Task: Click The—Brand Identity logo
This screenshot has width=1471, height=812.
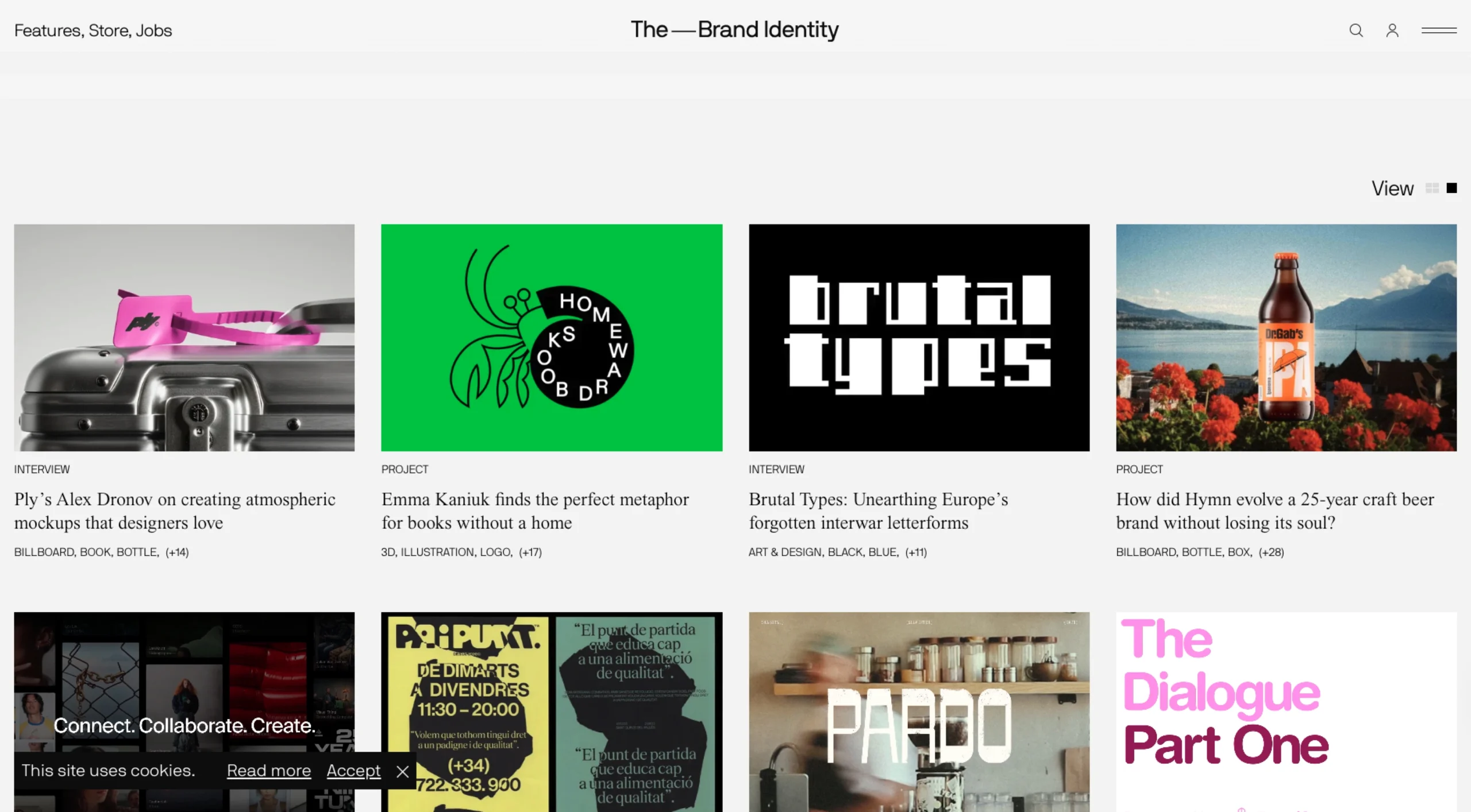Action: point(735,30)
